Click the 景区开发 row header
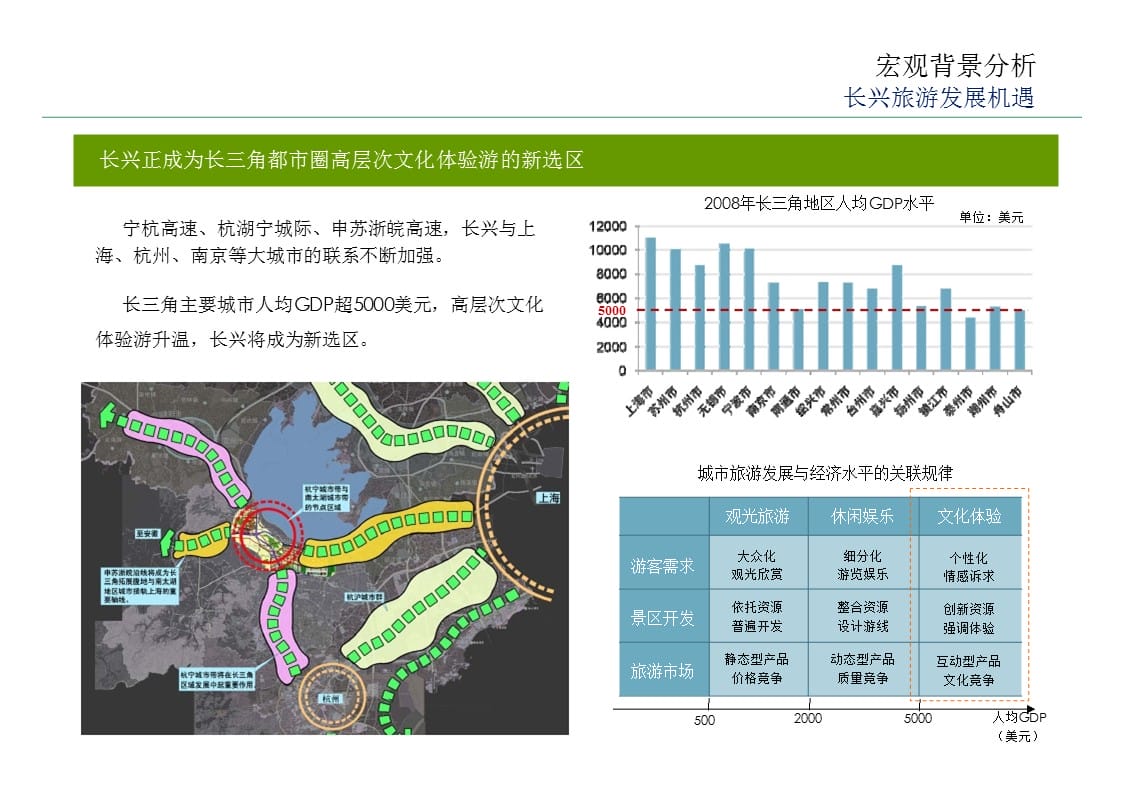 click(x=662, y=618)
